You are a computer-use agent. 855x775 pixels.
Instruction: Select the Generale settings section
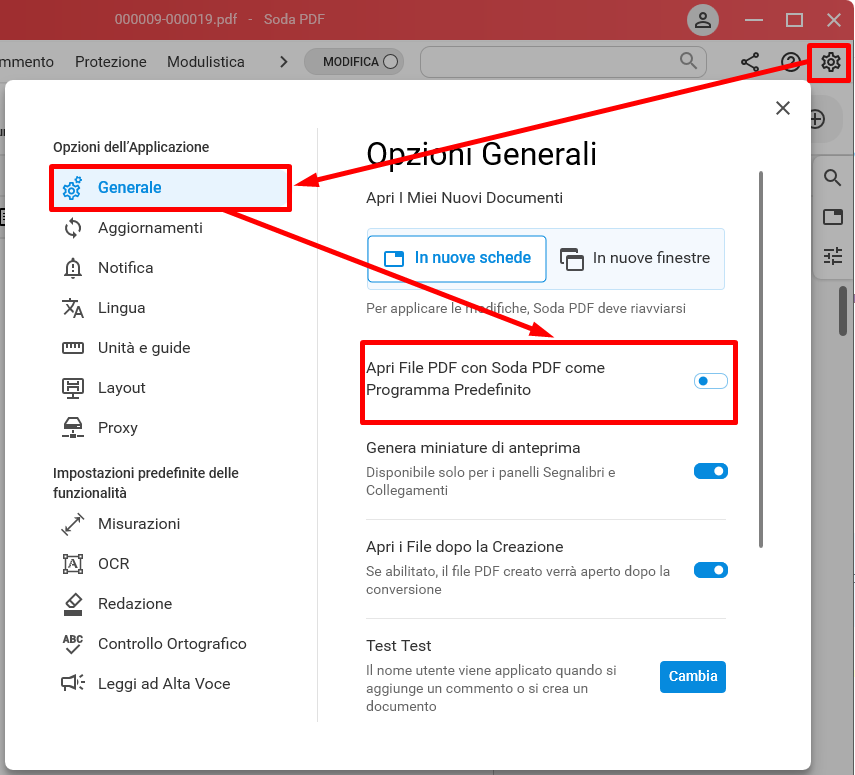169,188
